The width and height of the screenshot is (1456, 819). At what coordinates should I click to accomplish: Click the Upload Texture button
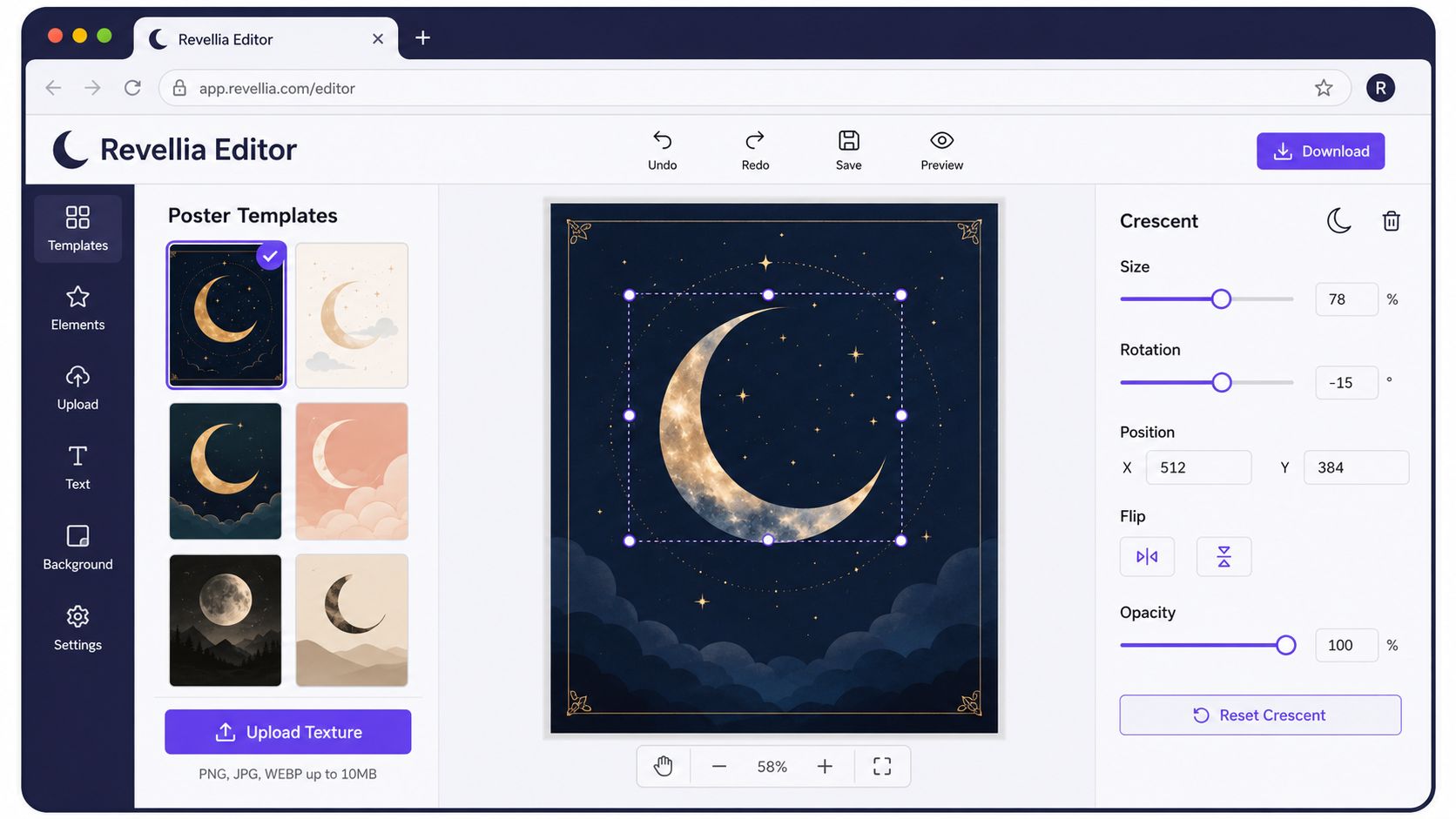[288, 732]
